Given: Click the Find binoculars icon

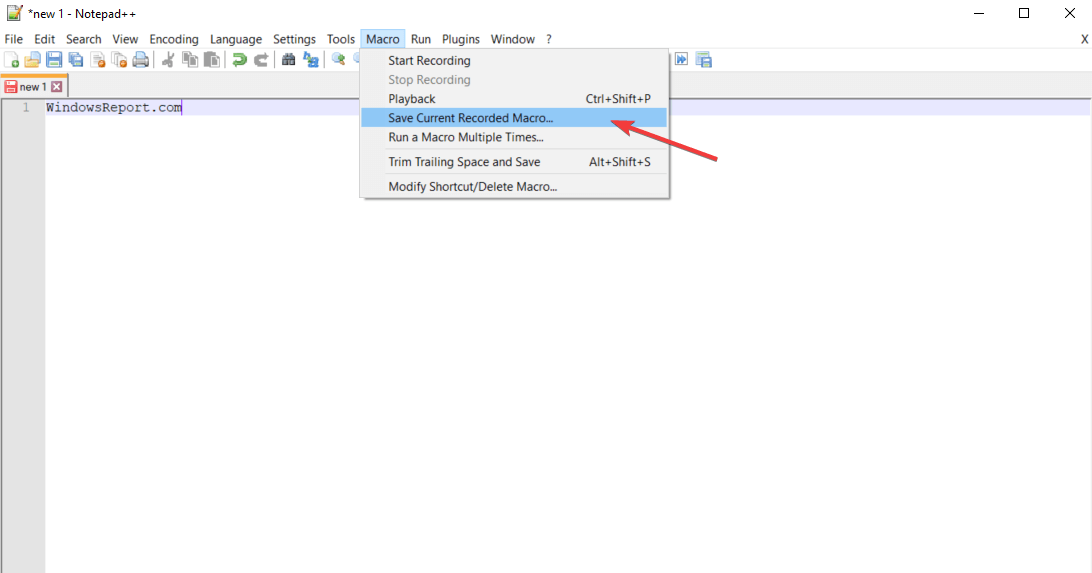Looking at the screenshot, I should point(288,60).
